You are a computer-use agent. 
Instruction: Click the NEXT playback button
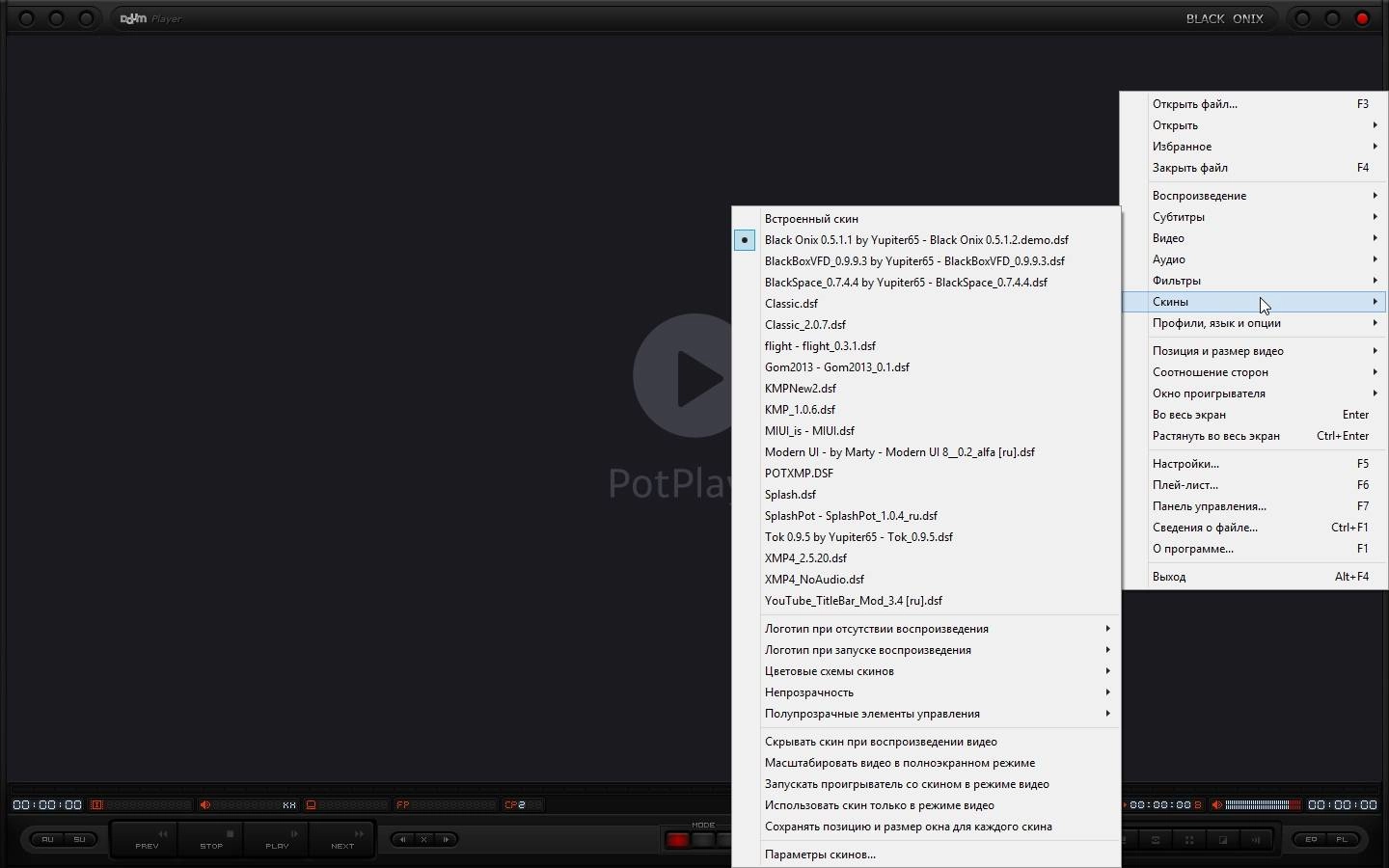342,838
